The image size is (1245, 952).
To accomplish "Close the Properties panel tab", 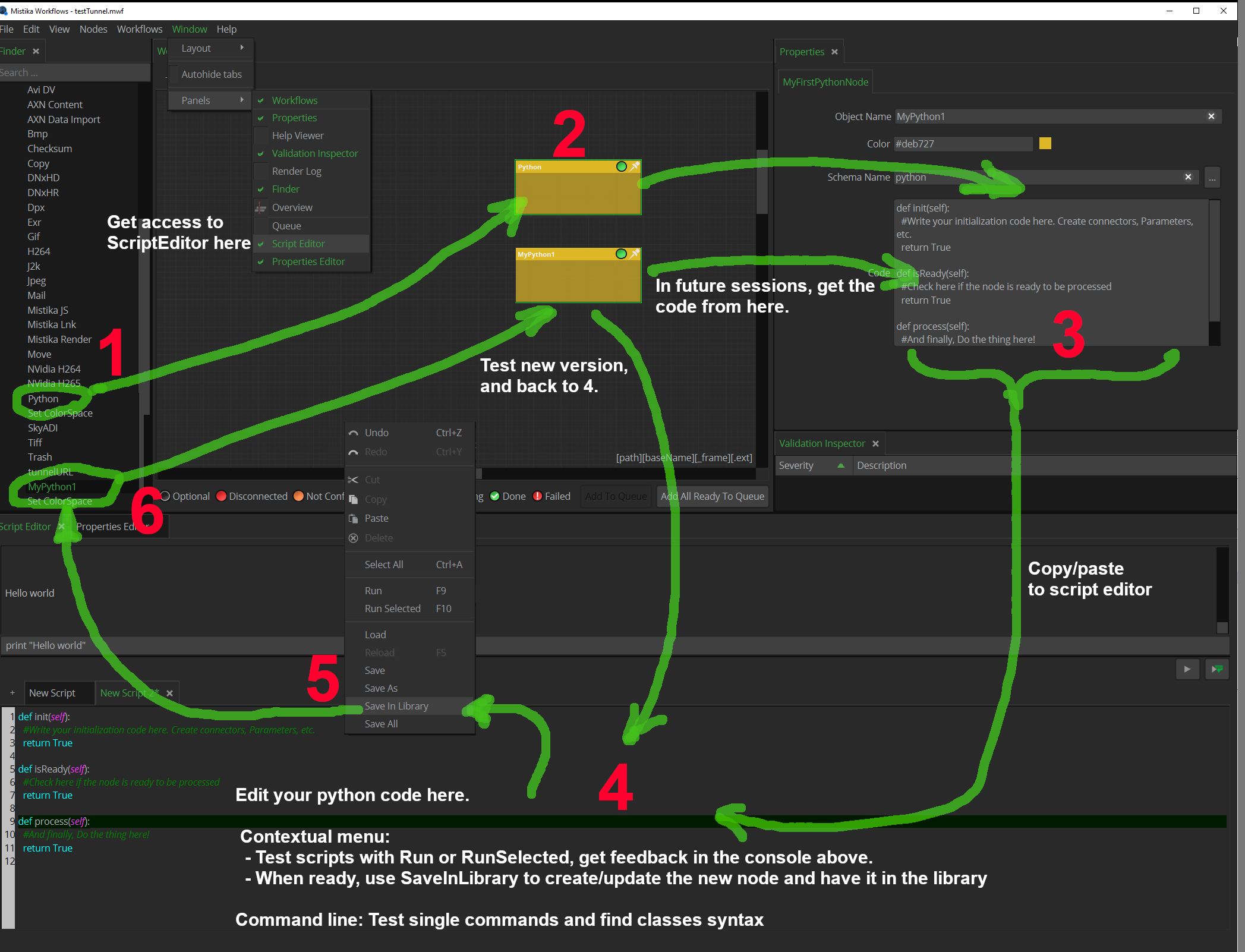I will point(834,52).
